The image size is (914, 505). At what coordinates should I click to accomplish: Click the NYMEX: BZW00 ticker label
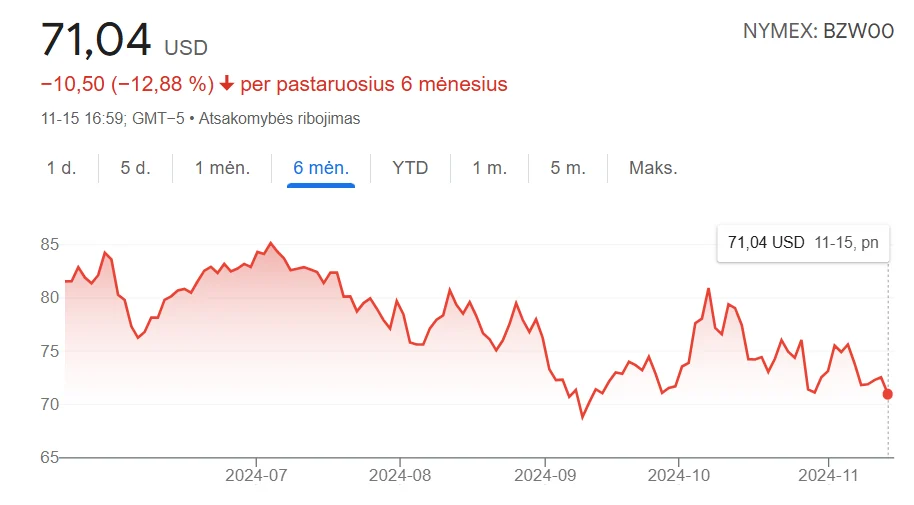pyautogui.click(x=818, y=31)
